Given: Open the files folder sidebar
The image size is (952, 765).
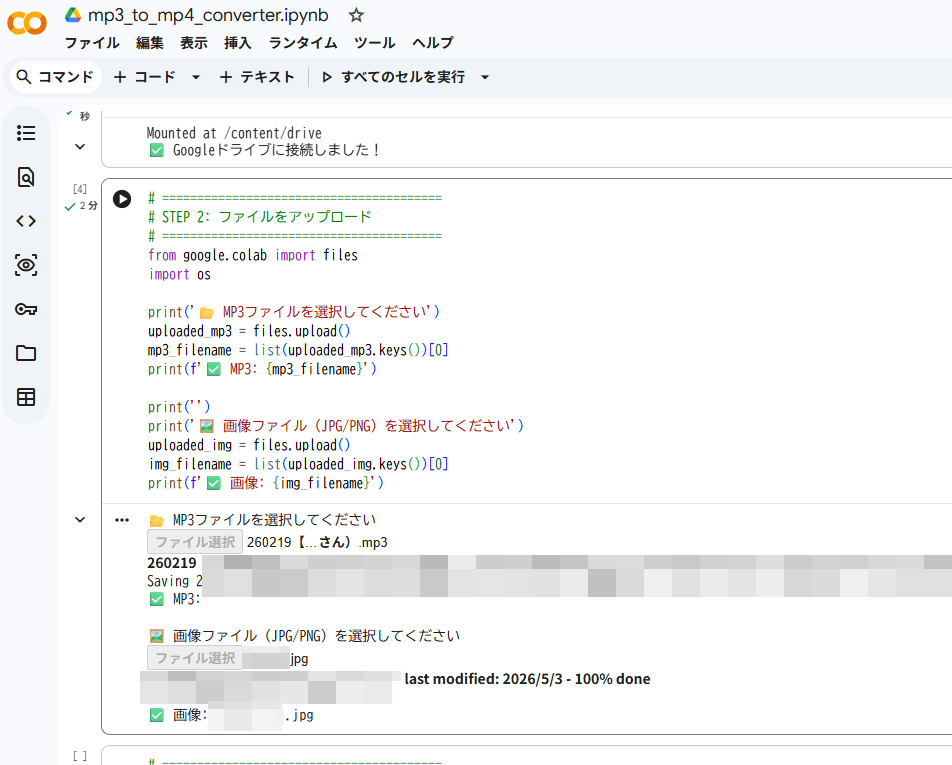Looking at the screenshot, I should click(x=26, y=353).
